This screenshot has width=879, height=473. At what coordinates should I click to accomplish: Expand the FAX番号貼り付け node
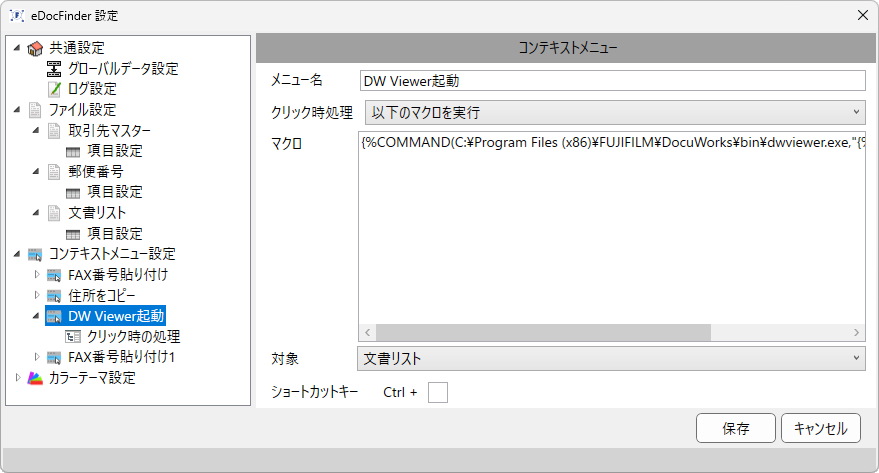pyautogui.click(x=37, y=275)
